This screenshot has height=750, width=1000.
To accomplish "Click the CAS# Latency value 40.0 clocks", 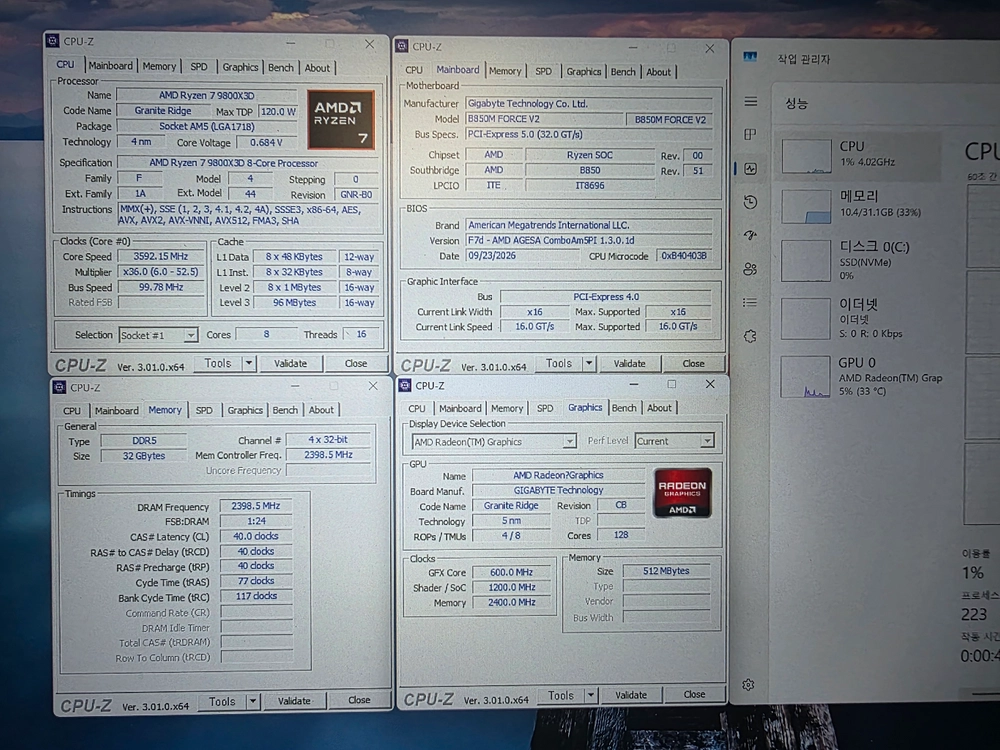I will pyautogui.click(x=256, y=536).
